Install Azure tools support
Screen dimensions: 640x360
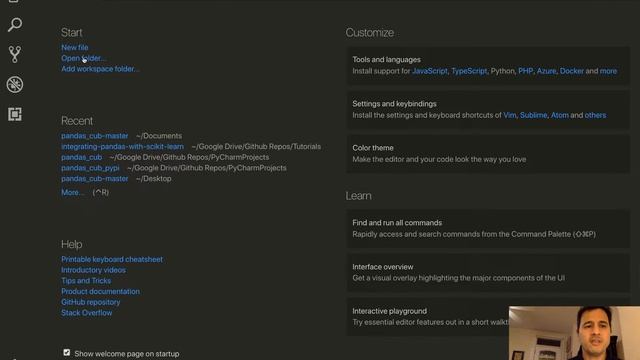click(x=547, y=71)
